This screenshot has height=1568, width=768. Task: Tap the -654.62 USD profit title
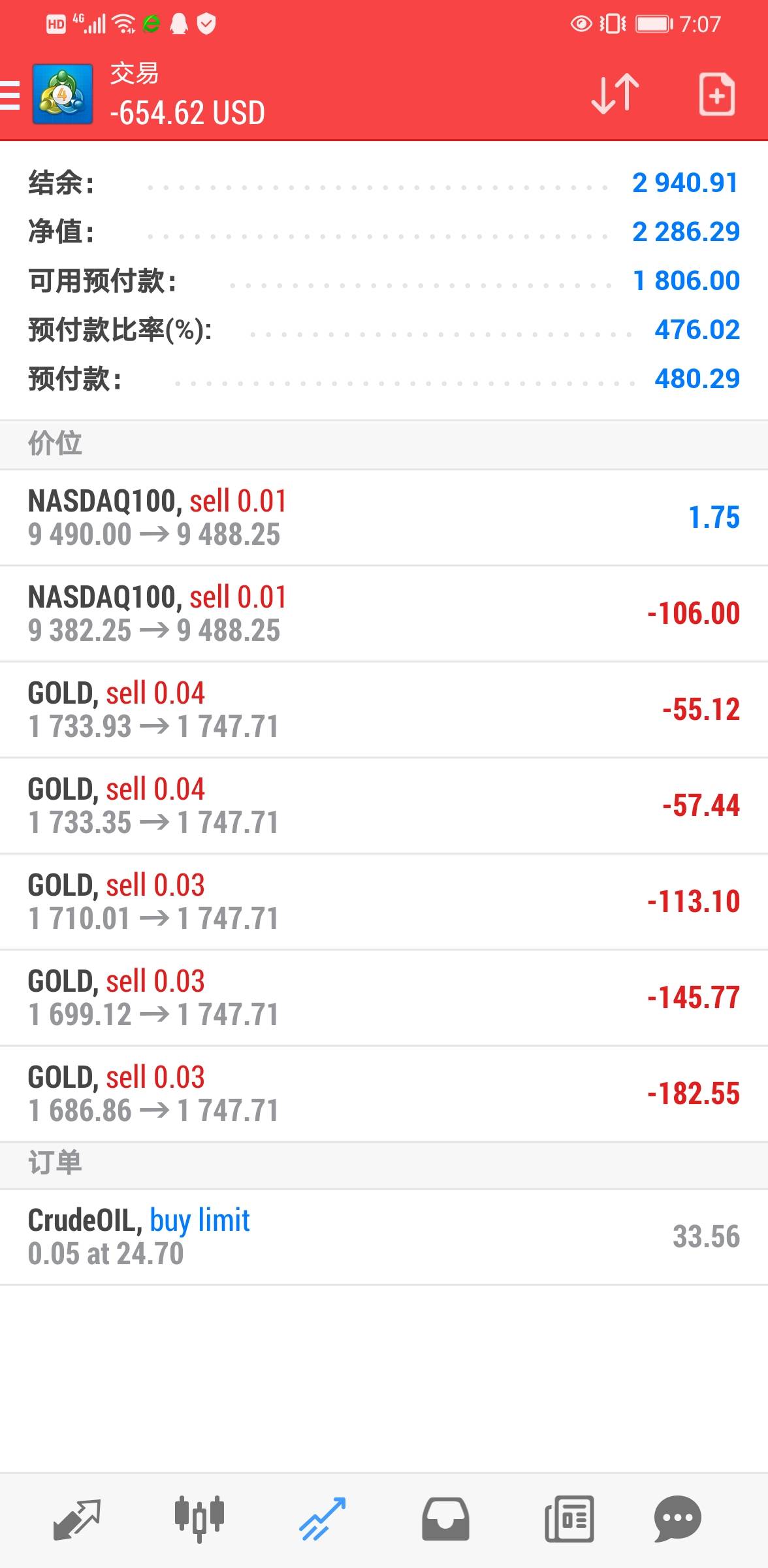(187, 112)
